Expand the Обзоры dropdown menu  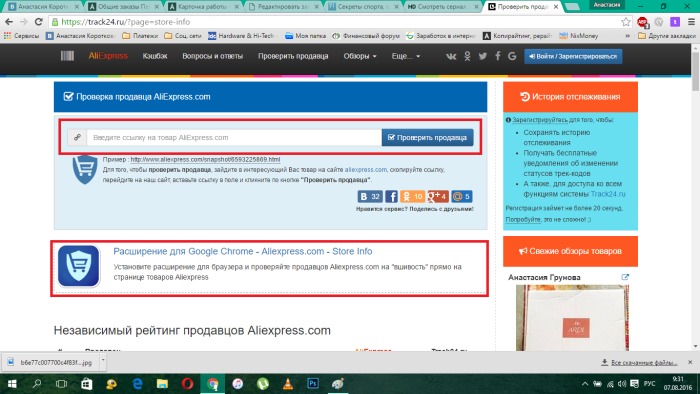tap(360, 56)
